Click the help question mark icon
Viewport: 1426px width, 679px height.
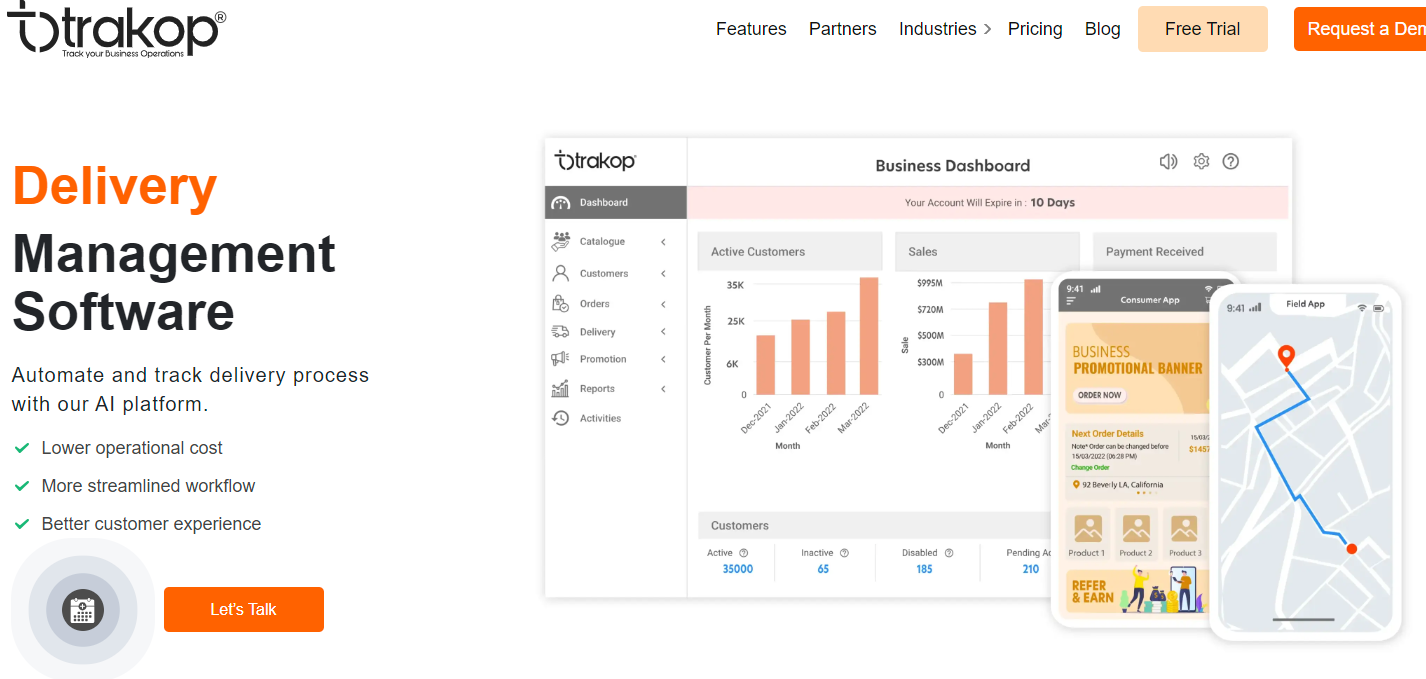(x=1231, y=161)
